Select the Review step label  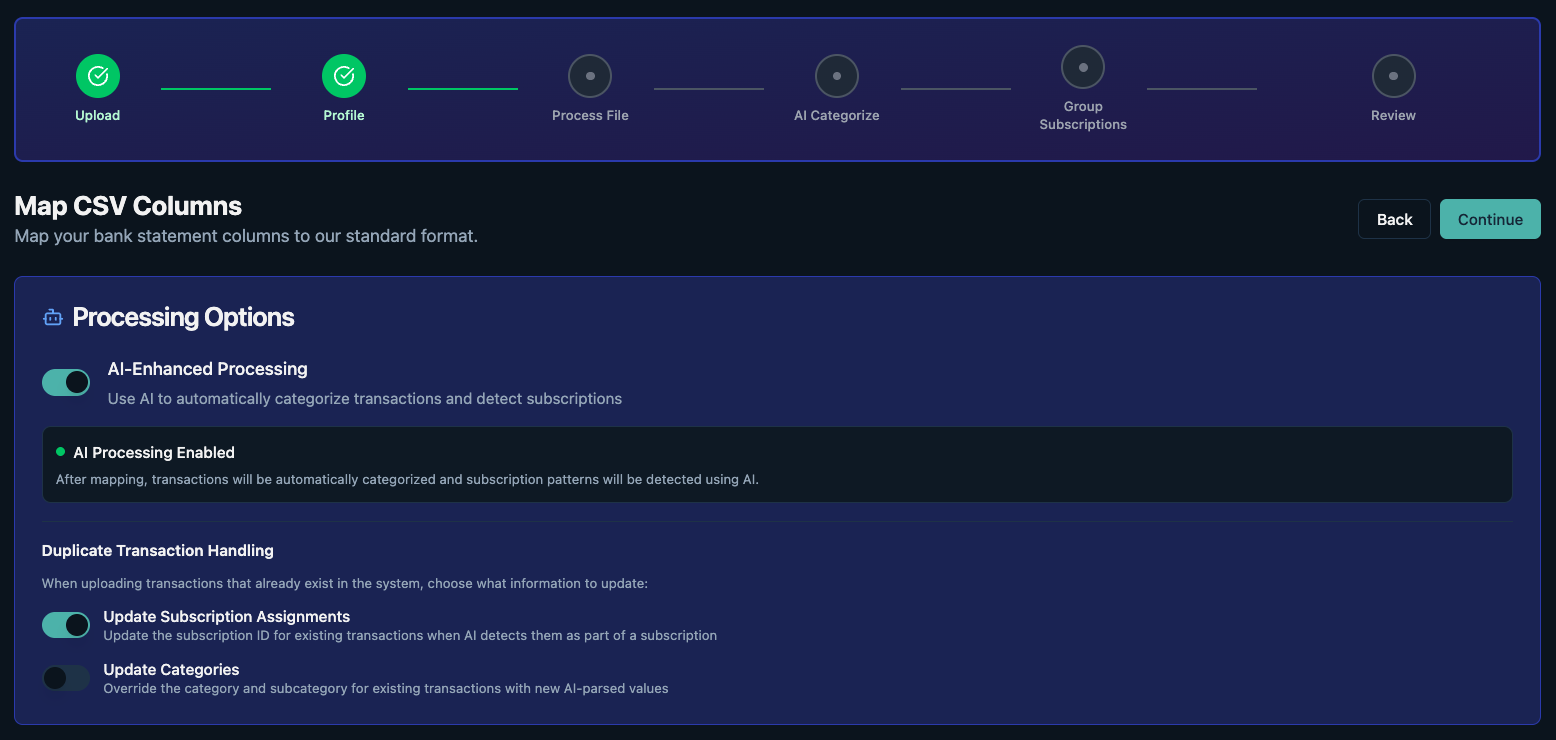coord(1393,115)
